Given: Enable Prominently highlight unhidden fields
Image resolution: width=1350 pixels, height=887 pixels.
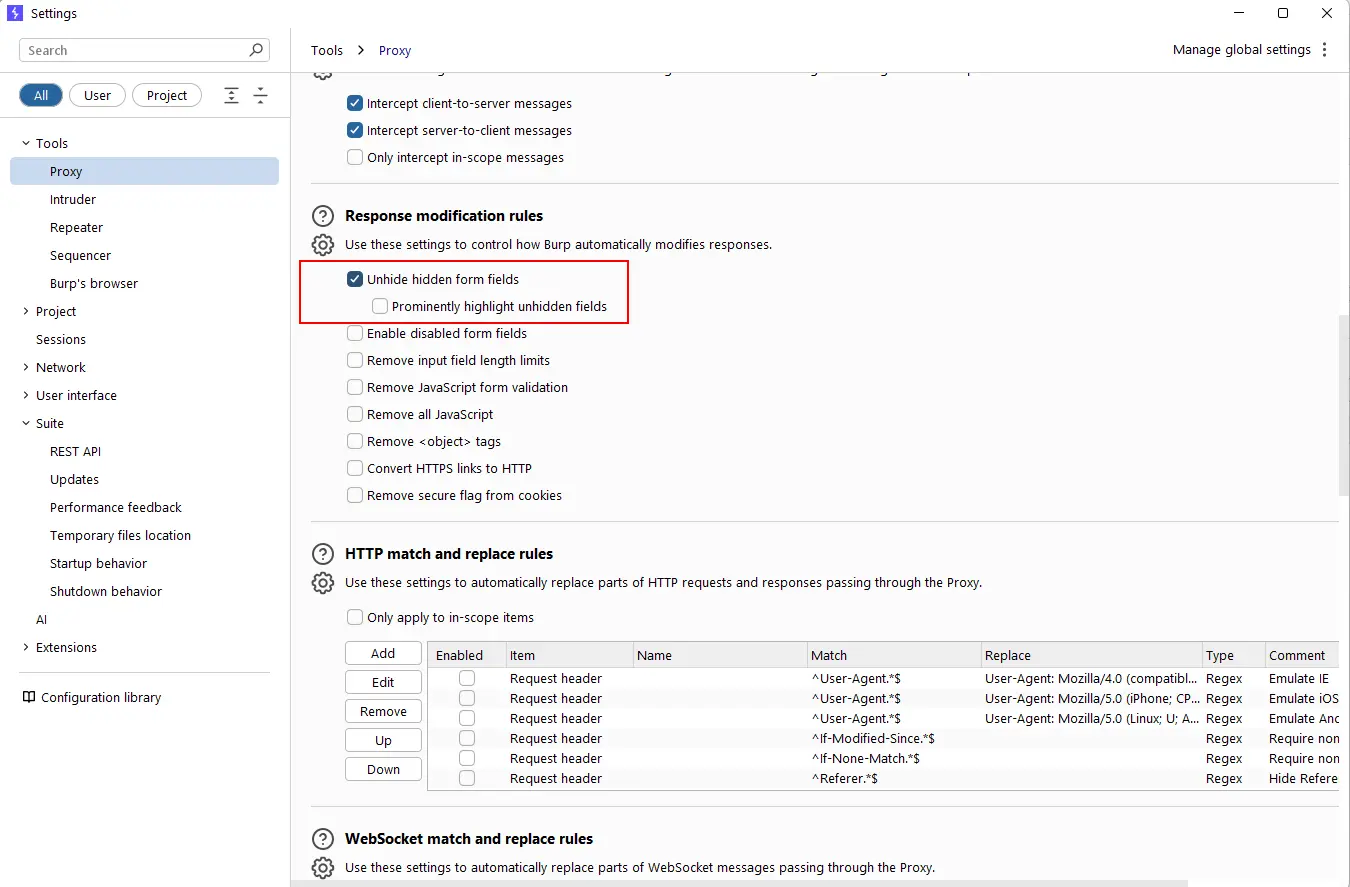Looking at the screenshot, I should point(380,307).
